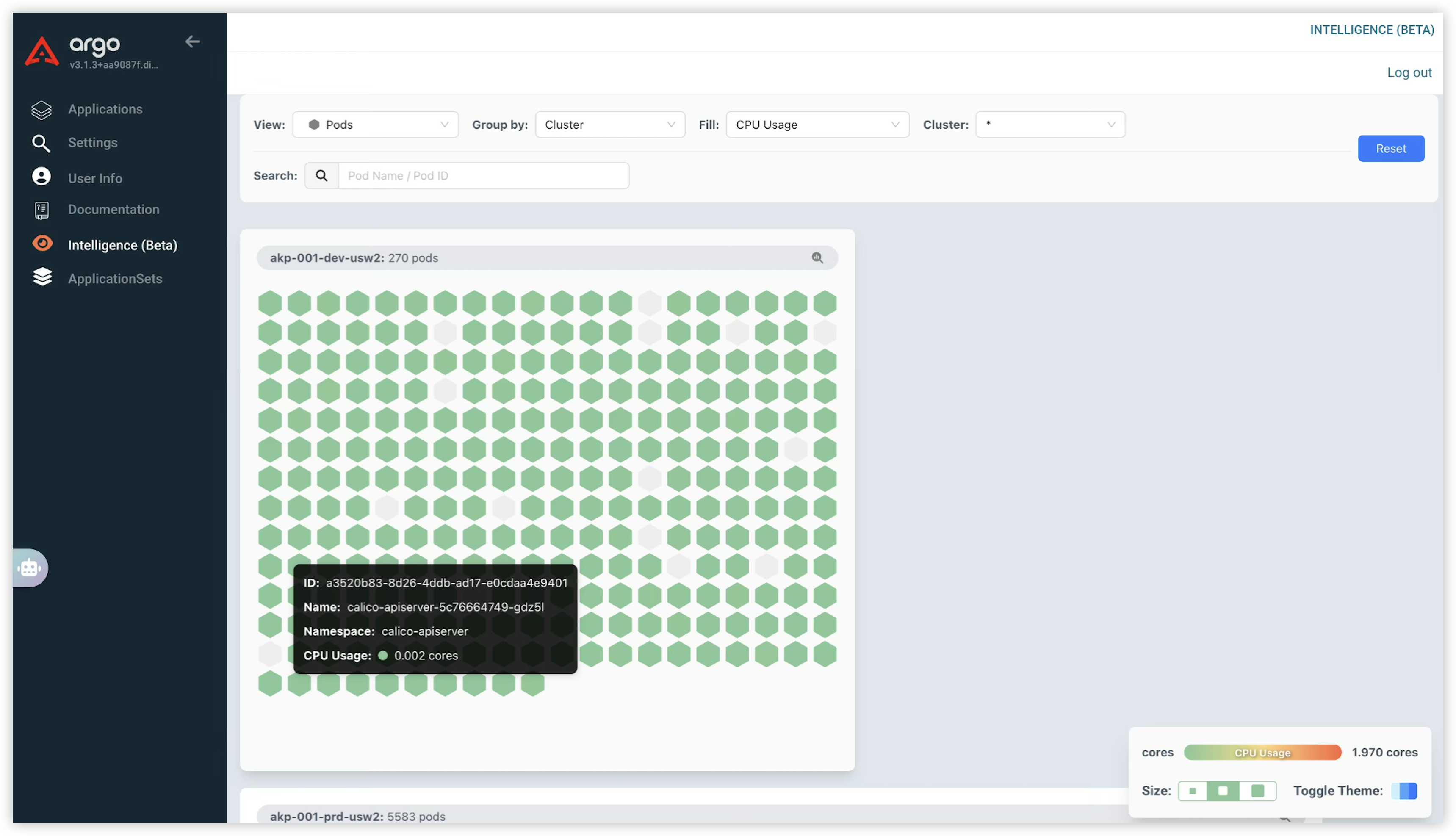
Task: Open ApplicationSets in the sidebar
Action: point(115,279)
